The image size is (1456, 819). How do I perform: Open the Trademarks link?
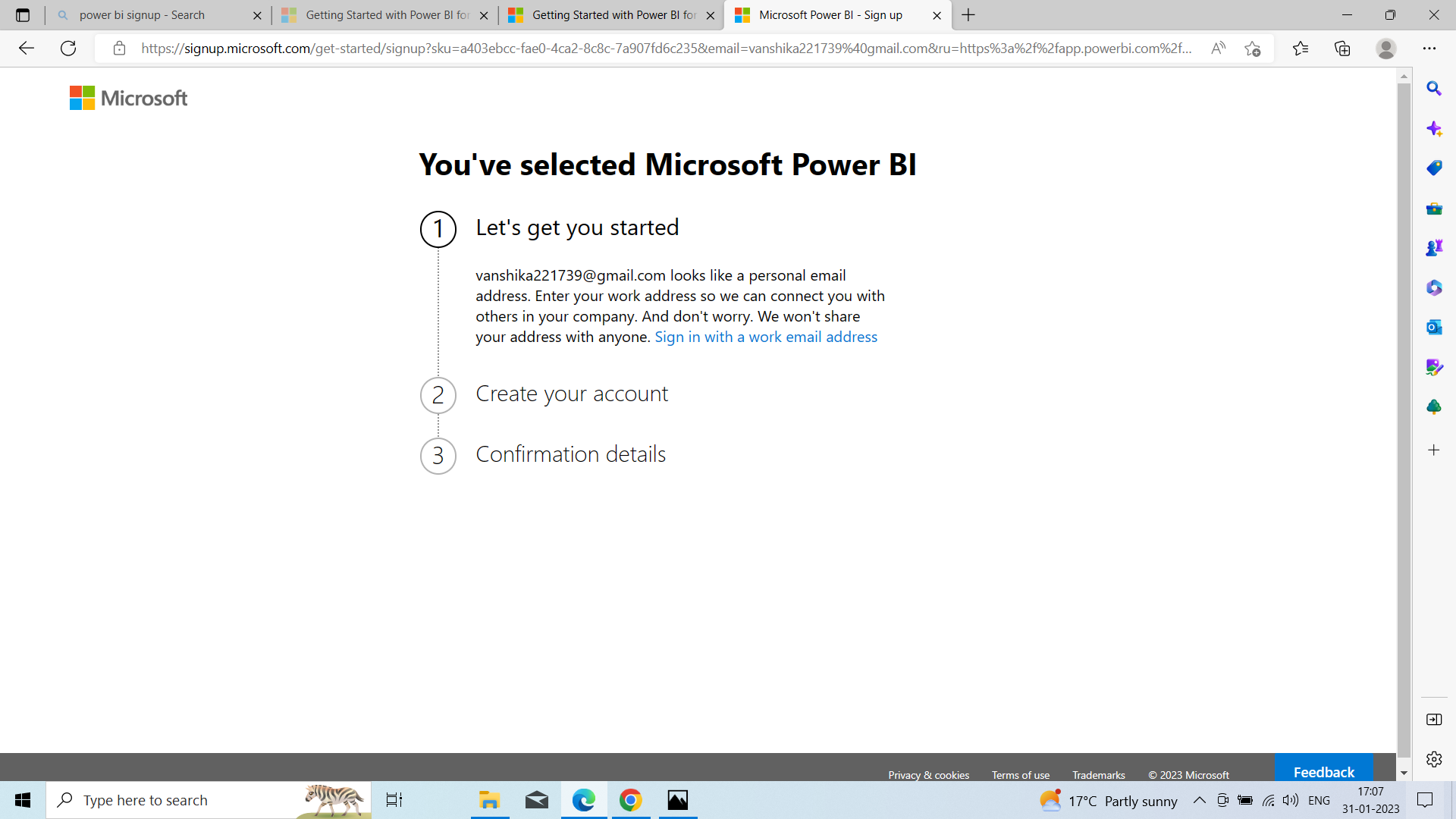[1099, 775]
